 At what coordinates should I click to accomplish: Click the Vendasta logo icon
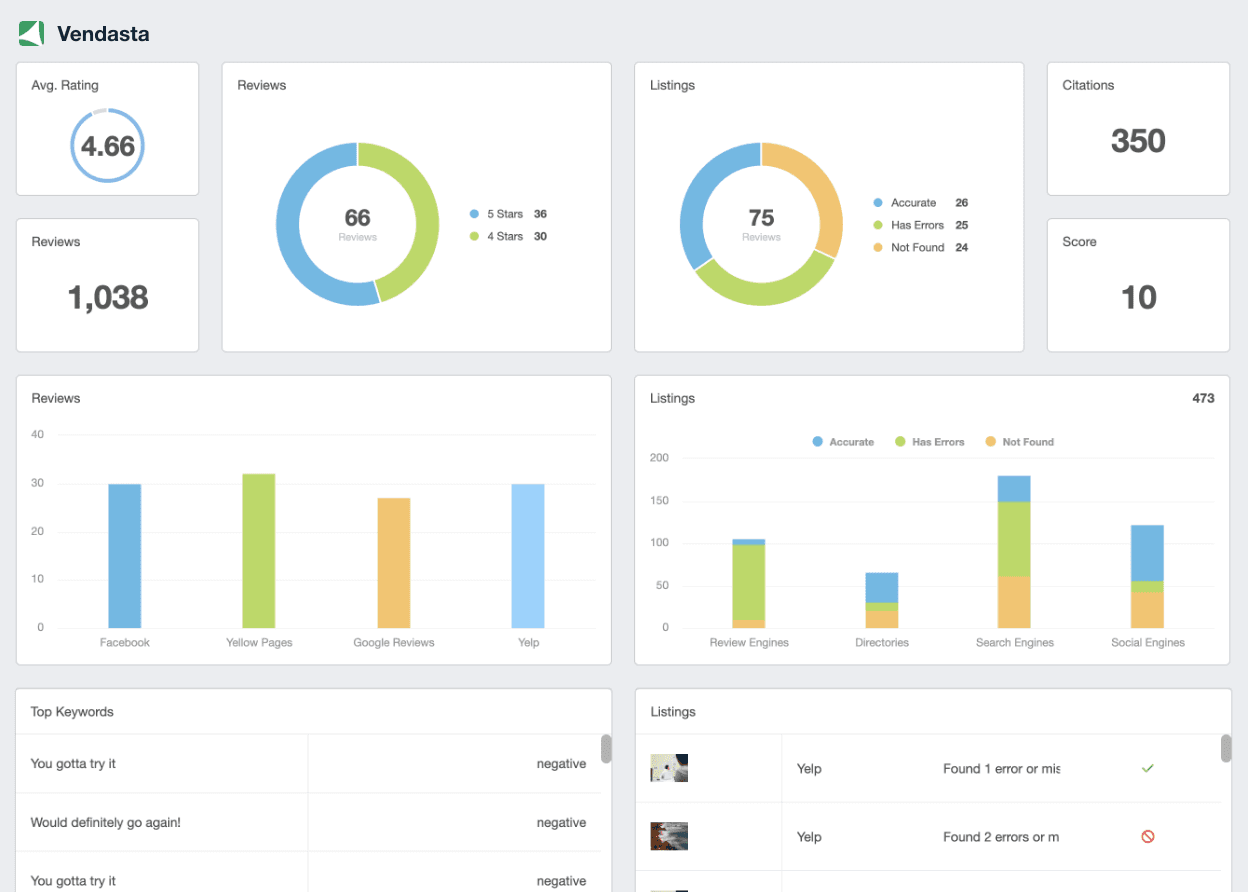[x=30, y=33]
